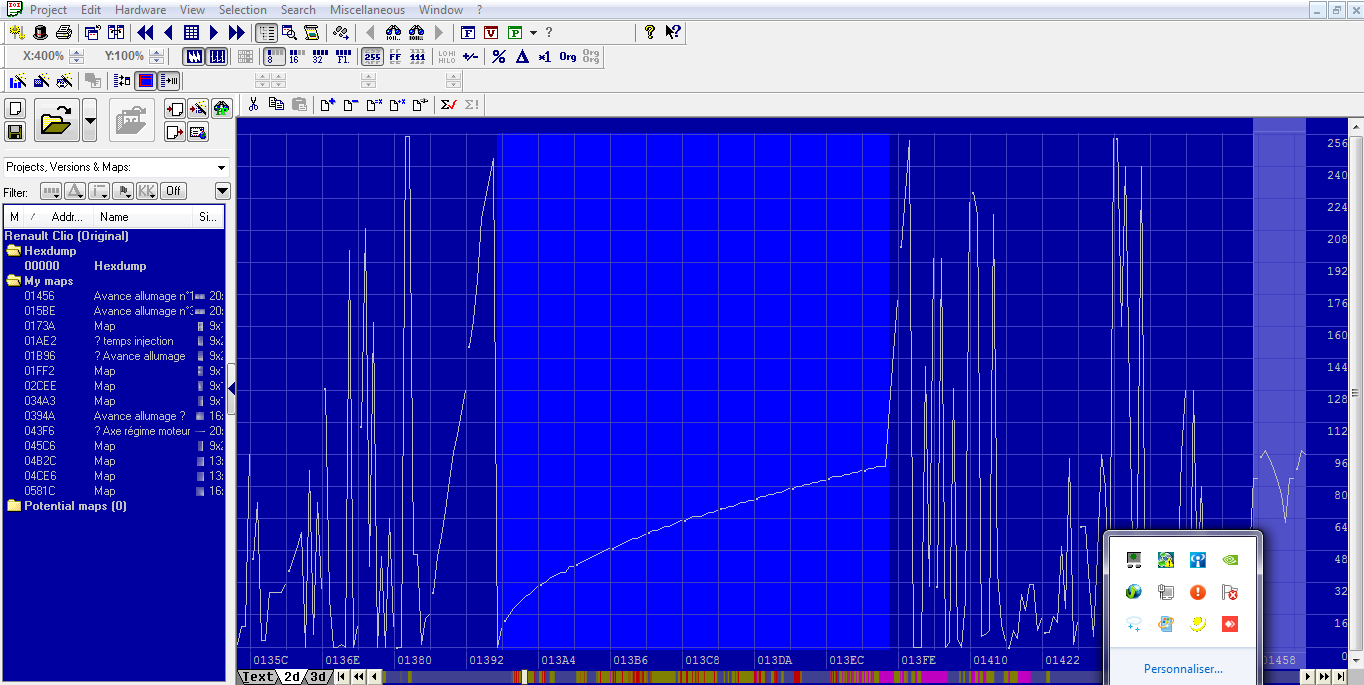The image size is (1364, 685).
Task: Open the Hardware menu
Action: 140,10
